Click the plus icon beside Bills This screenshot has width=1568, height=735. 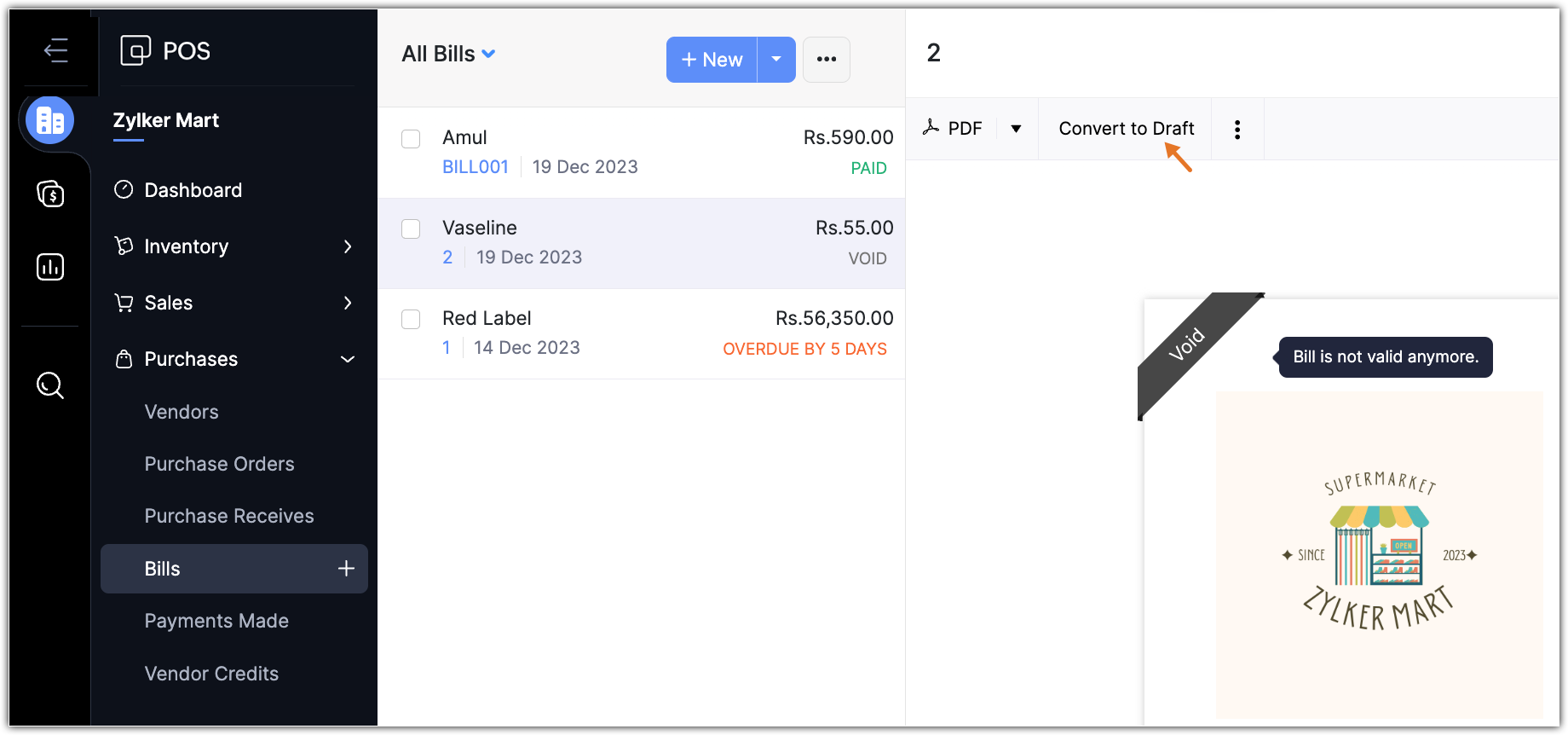pos(346,569)
